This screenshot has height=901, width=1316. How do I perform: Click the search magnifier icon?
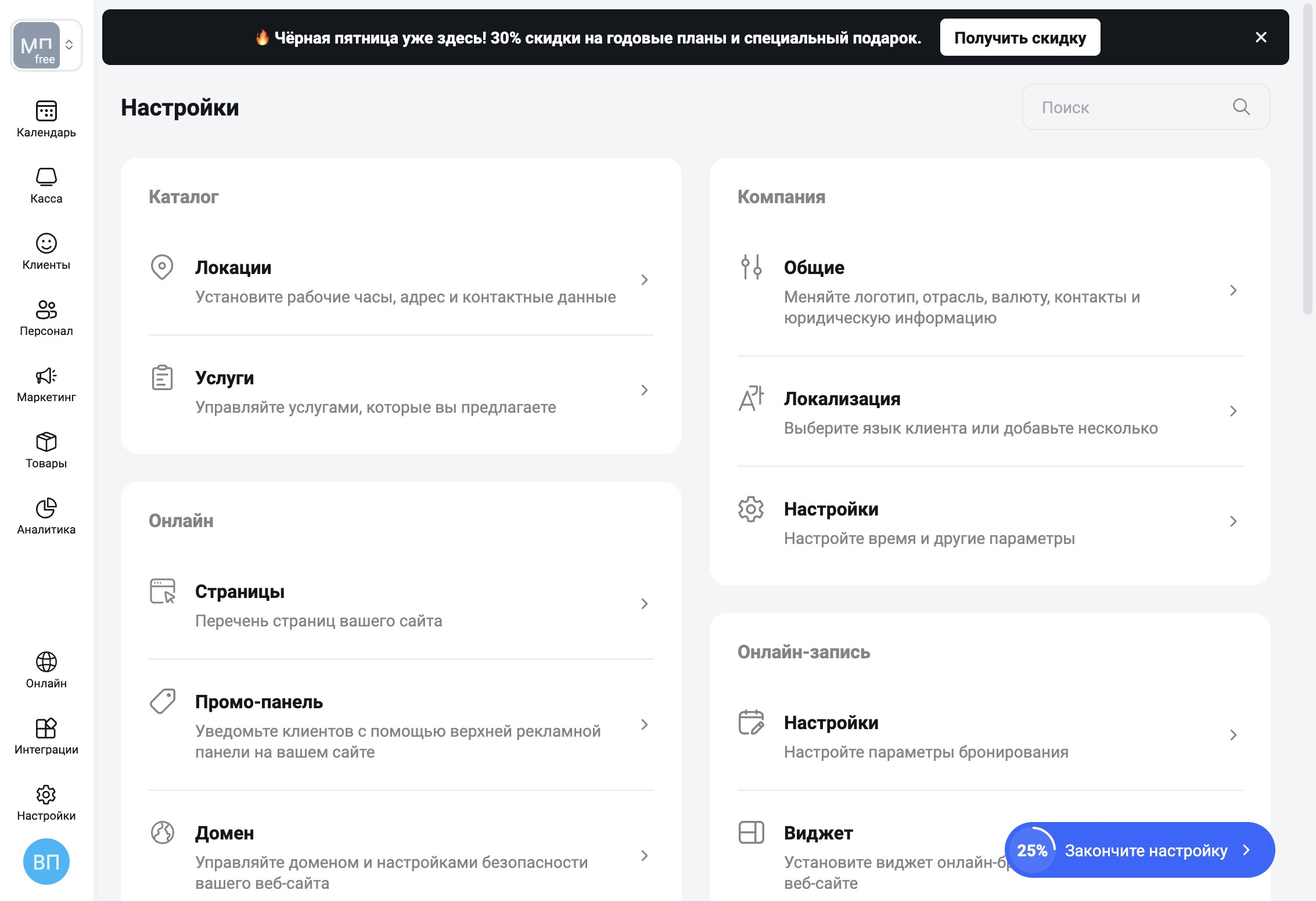coord(1241,107)
